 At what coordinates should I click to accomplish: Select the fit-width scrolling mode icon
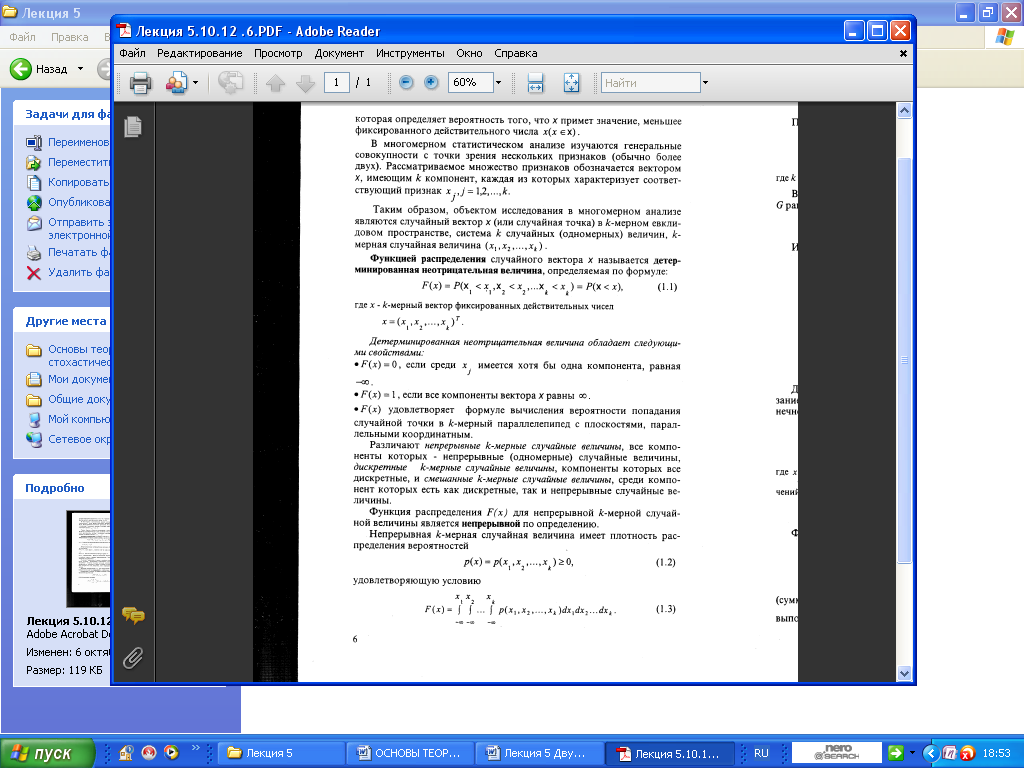click(x=536, y=83)
